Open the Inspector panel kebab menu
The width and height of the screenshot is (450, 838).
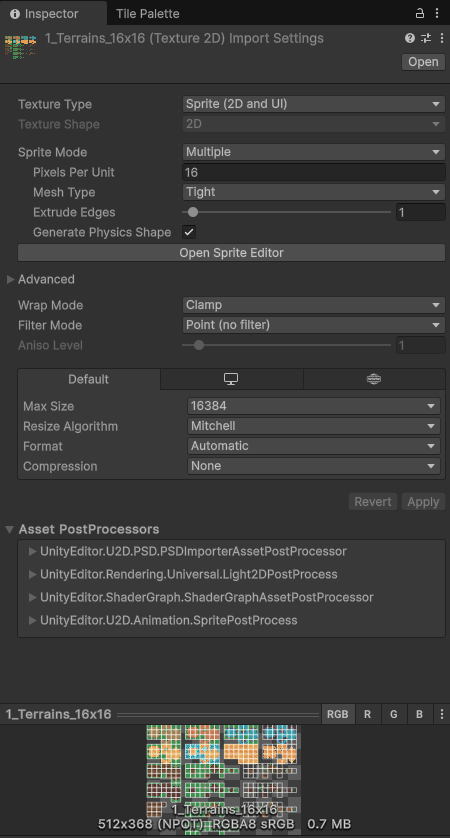(437, 13)
